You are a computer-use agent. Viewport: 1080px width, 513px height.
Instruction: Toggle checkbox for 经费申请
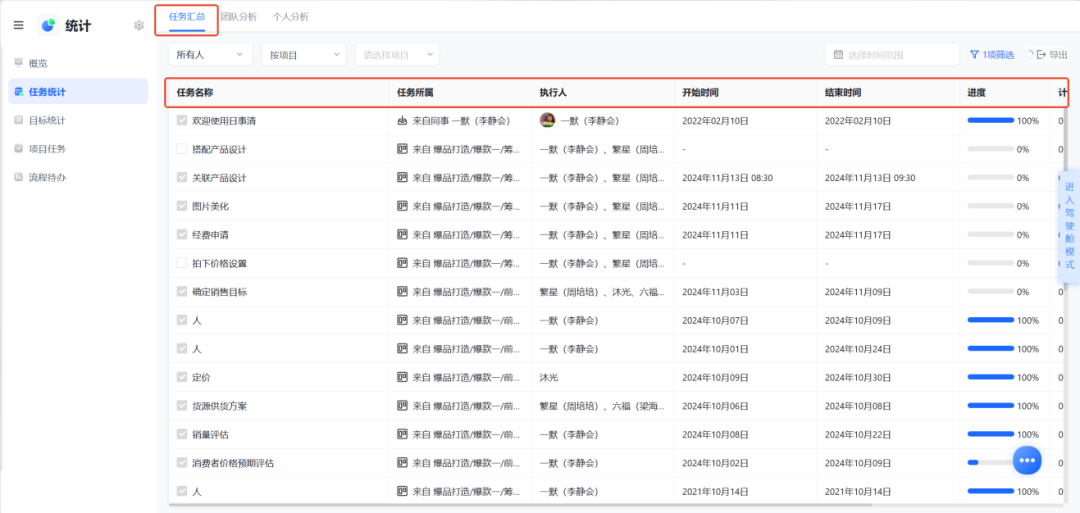pos(182,235)
